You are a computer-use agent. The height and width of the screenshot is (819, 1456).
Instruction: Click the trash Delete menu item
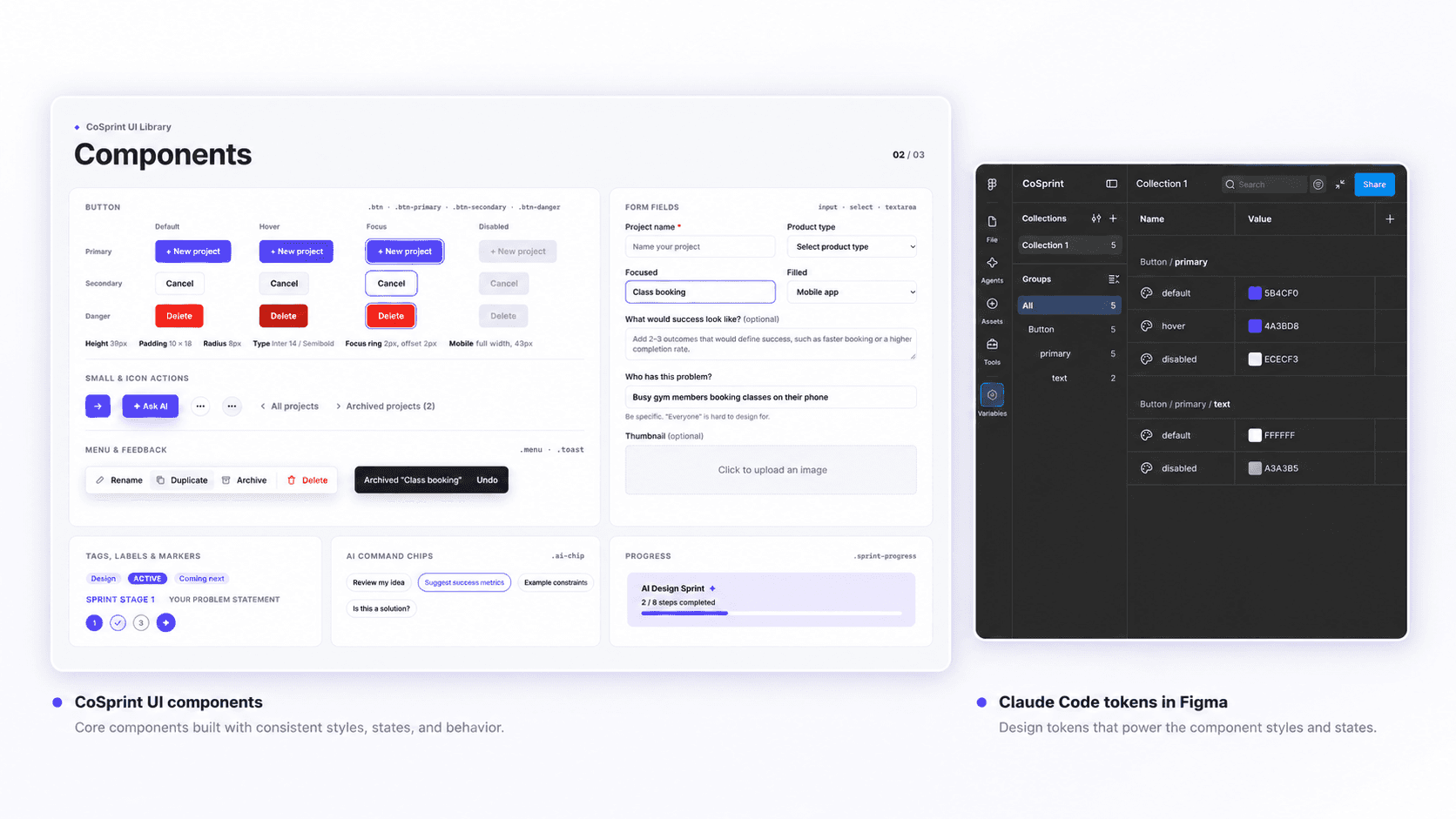(x=307, y=480)
